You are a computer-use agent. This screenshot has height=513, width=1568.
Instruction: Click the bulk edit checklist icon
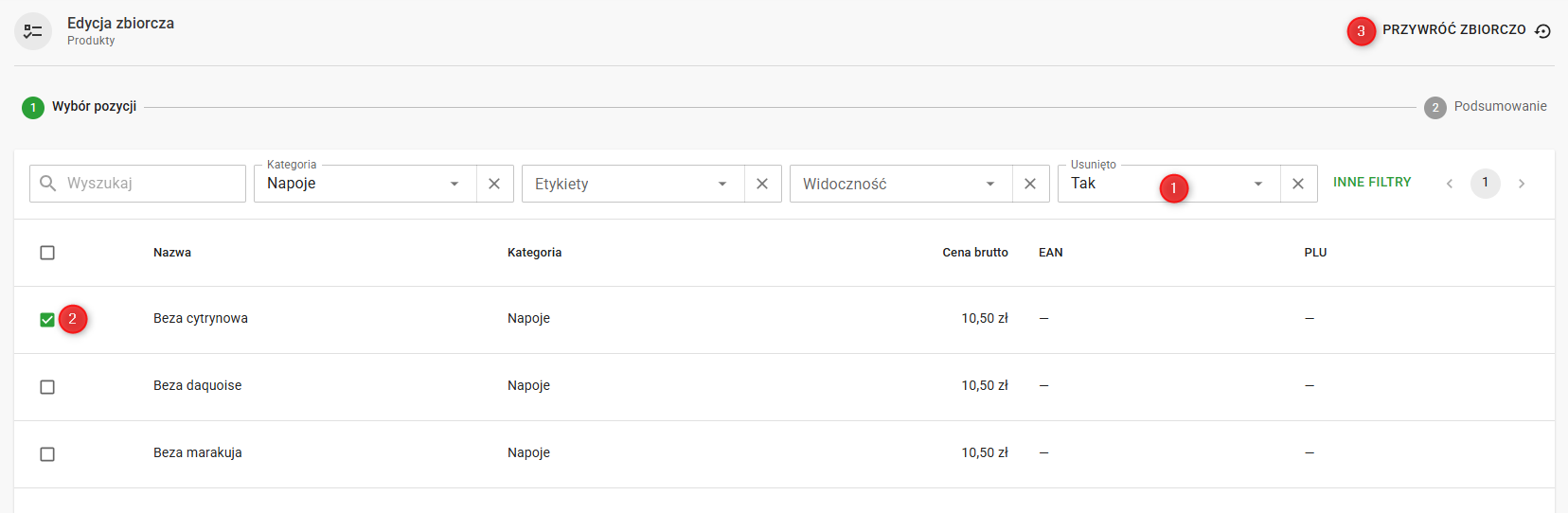33,31
